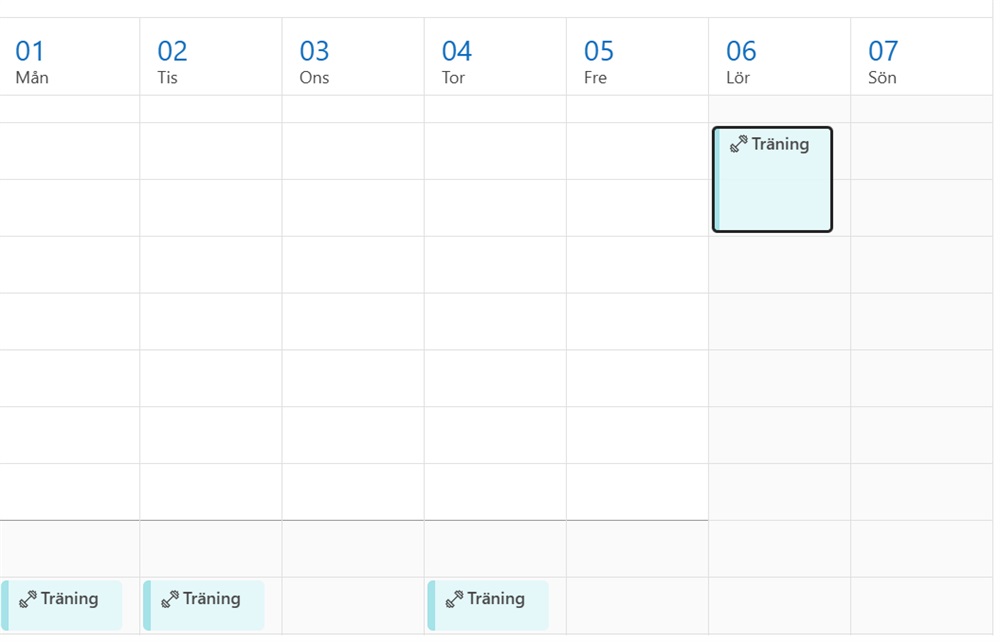Click the dumbbell icon on Thursday's Träning event
The height and width of the screenshot is (642, 1000).
454,599
